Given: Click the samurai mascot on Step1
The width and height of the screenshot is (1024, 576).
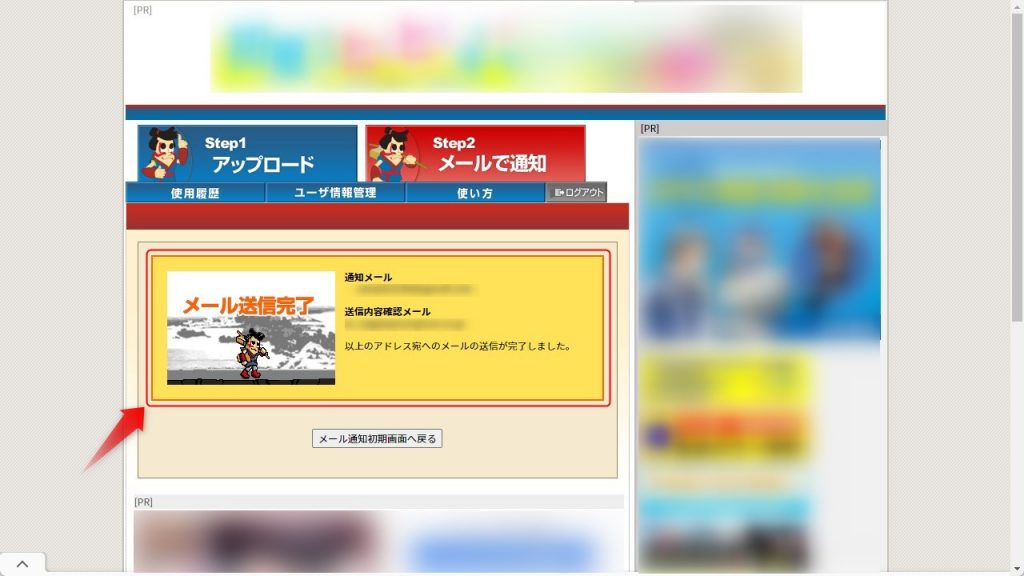Looking at the screenshot, I should pos(166,154).
